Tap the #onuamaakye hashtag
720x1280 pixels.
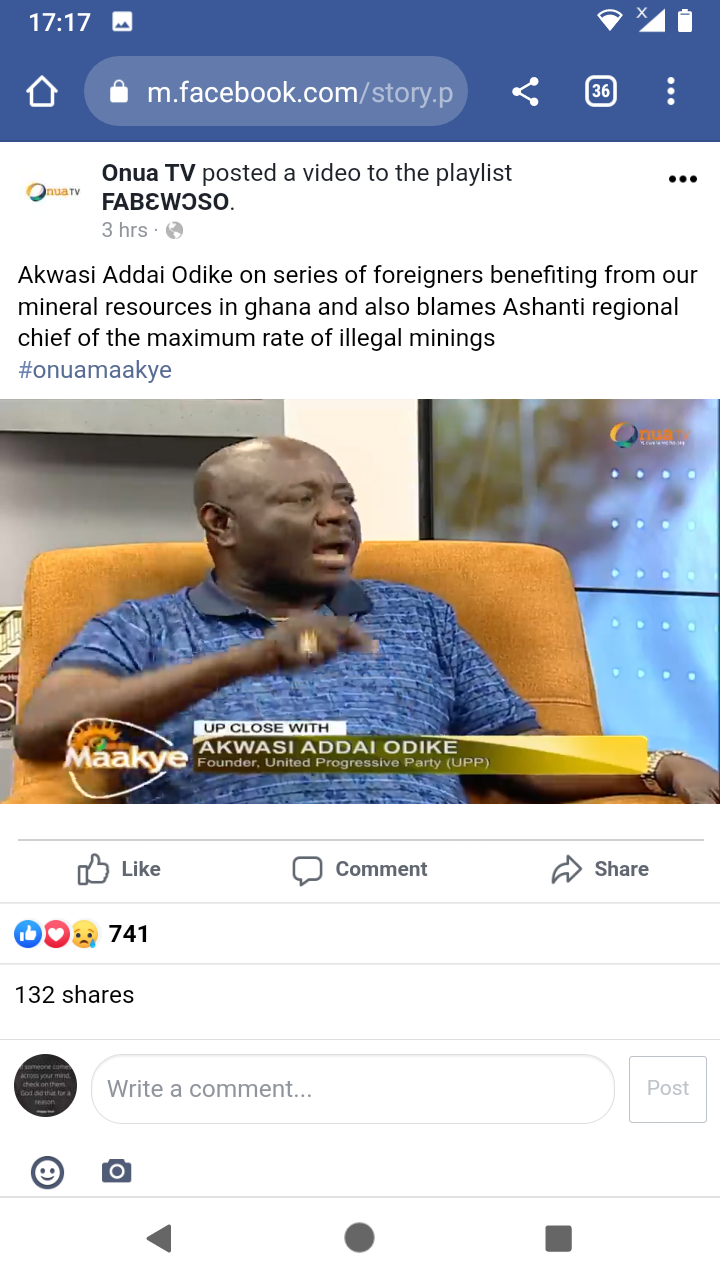click(95, 370)
